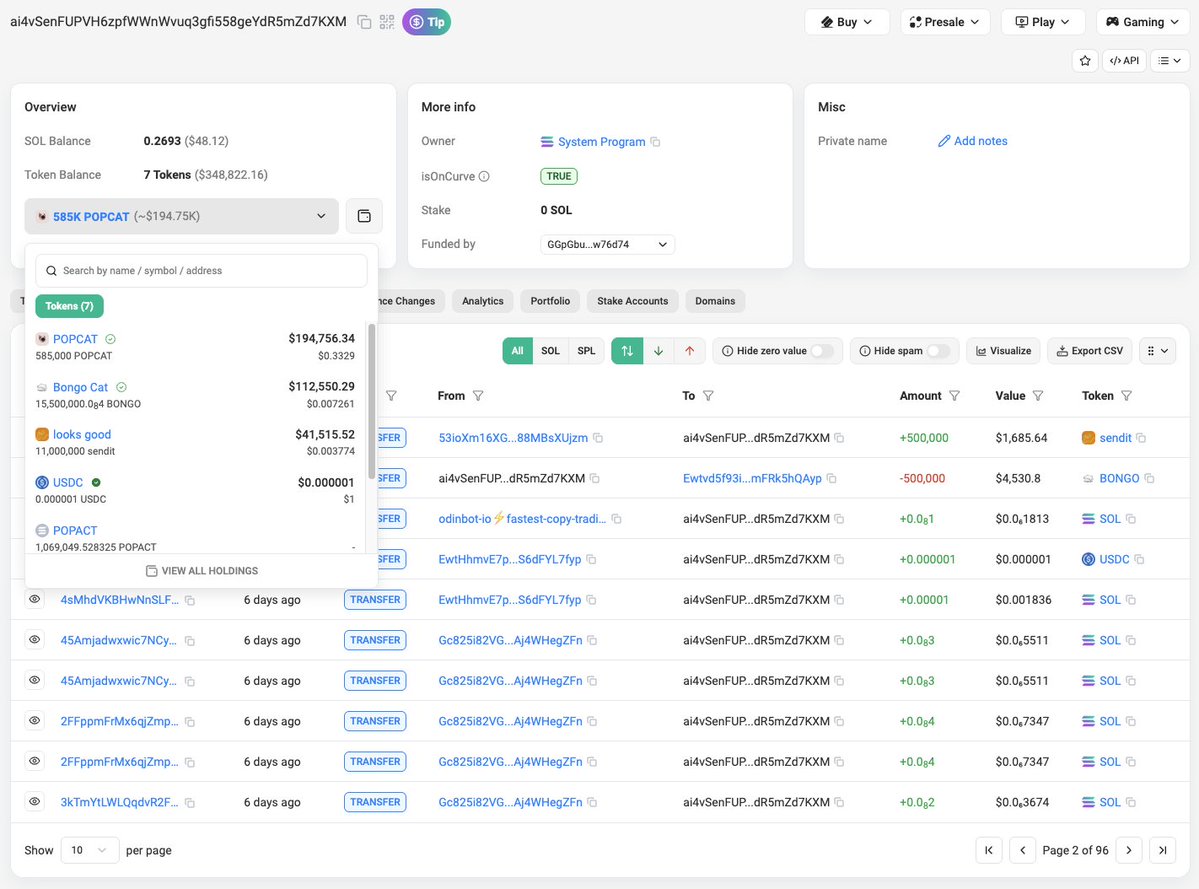Select the Tokens (7) filter chip

pyautogui.click(x=70, y=306)
